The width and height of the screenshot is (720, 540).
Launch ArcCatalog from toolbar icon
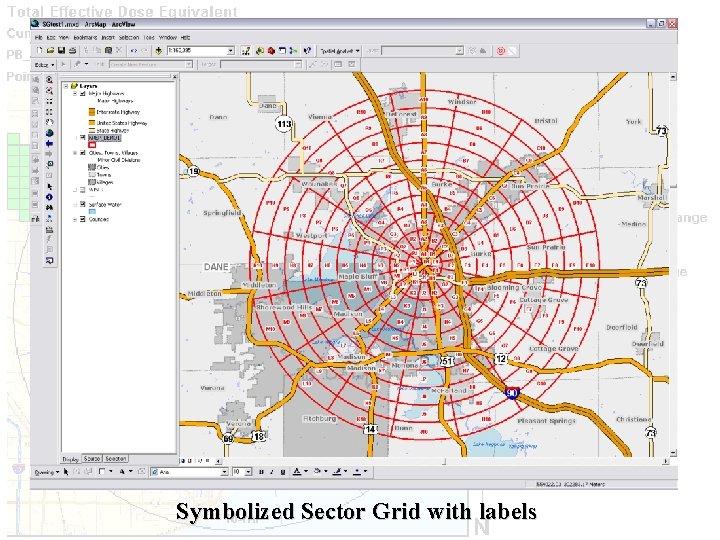259,51
